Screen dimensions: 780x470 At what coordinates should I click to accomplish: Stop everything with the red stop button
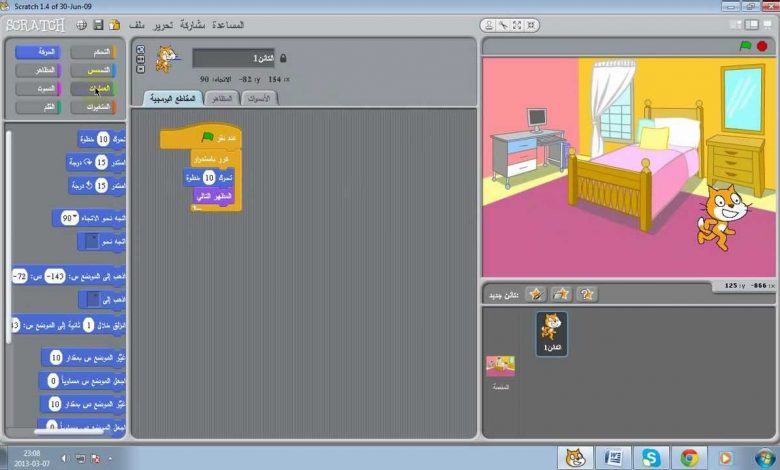(762, 46)
